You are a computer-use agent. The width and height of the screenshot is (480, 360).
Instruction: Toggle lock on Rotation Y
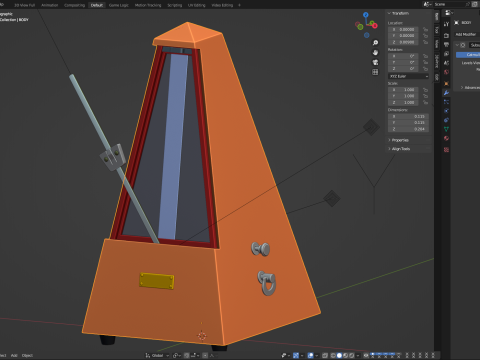tap(425, 62)
